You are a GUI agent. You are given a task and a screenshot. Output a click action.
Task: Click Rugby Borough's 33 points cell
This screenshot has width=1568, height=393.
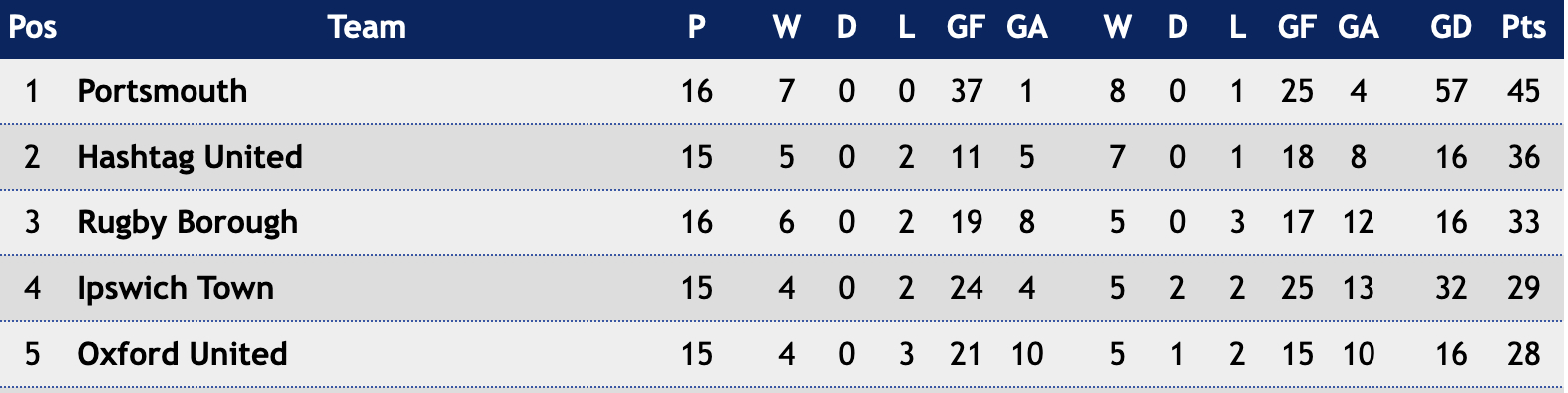(1523, 222)
